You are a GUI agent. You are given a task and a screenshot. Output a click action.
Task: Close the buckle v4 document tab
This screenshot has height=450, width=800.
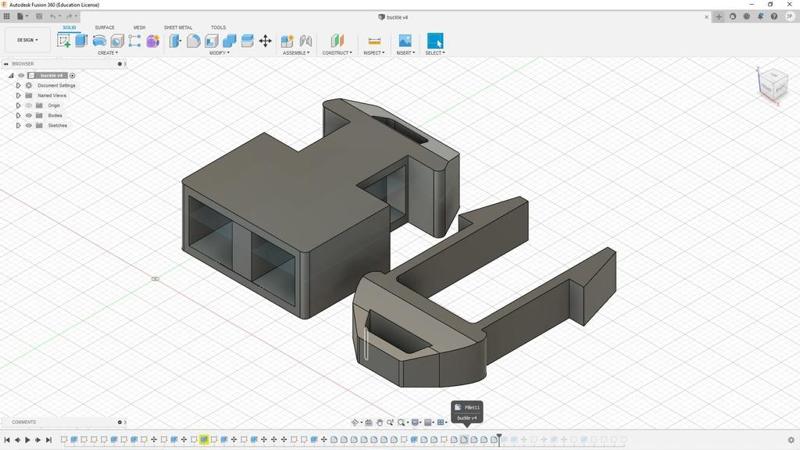[x=705, y=16]
